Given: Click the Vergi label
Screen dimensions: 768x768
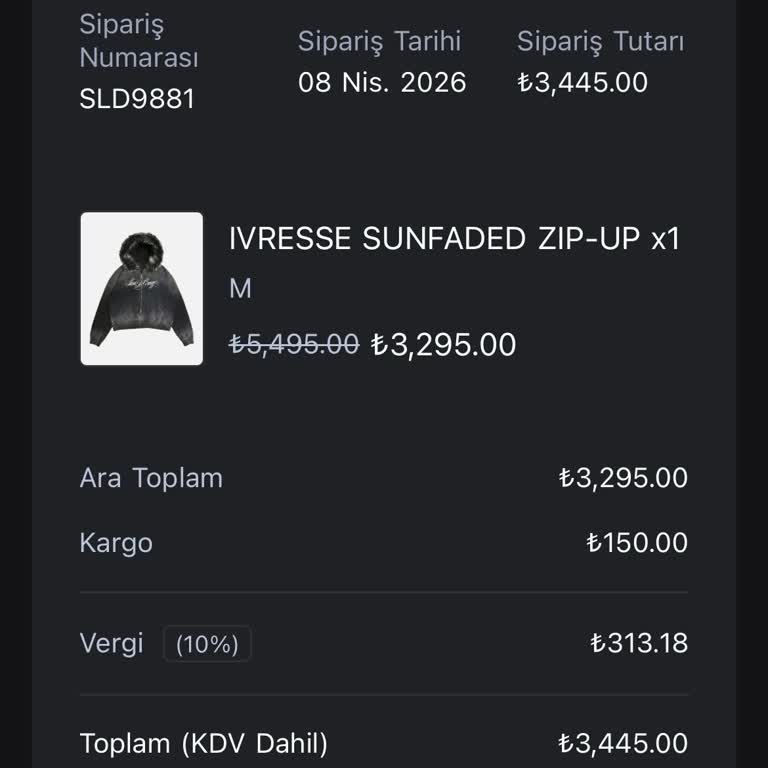Looking at the screenshot, I should coord(111,643).
